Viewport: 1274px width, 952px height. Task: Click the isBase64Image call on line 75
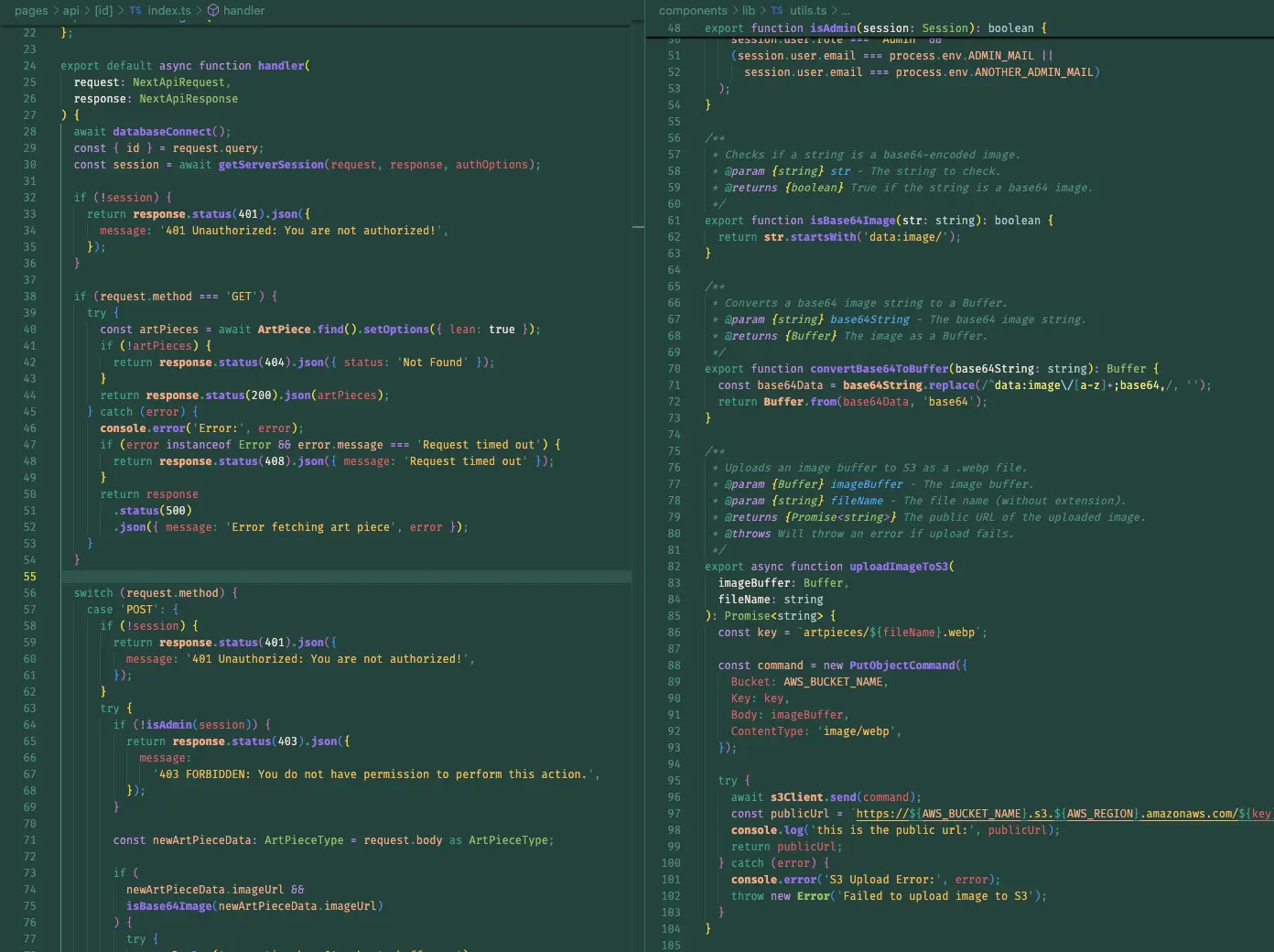pyautogui.click(x=169, y=906)
